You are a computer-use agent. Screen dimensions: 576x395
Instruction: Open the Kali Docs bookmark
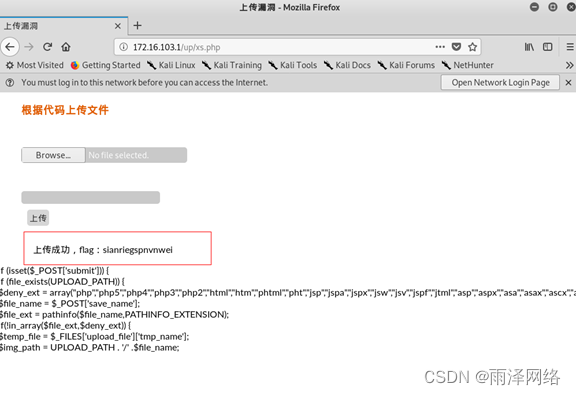347,65
